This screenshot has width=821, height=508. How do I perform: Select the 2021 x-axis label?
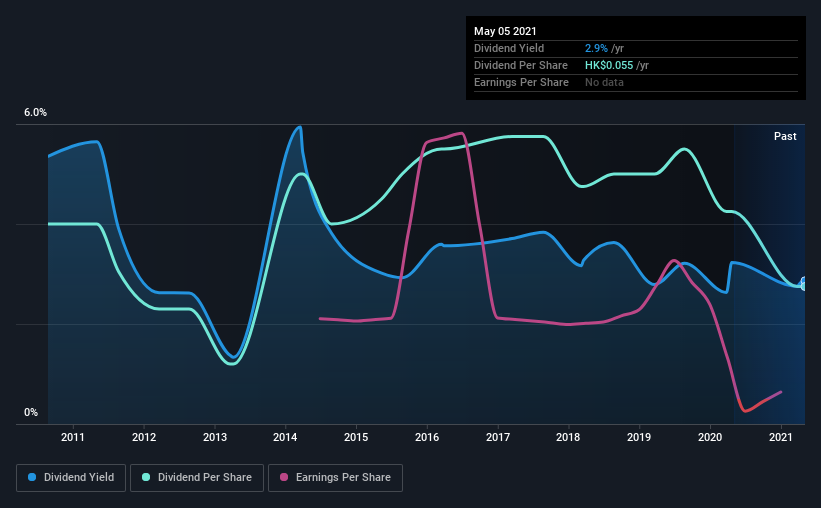(781, 437)
